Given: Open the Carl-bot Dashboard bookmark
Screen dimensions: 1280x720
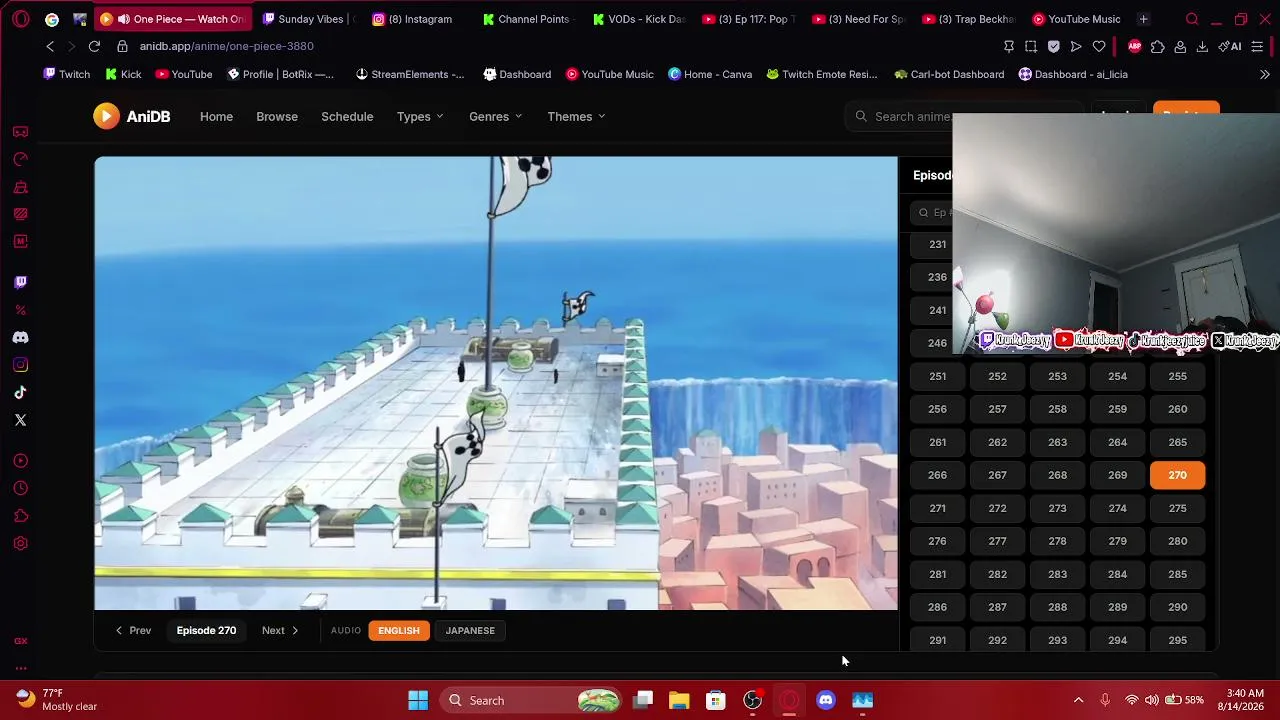Looking at the screenshot, I should [x=949, y=74].
